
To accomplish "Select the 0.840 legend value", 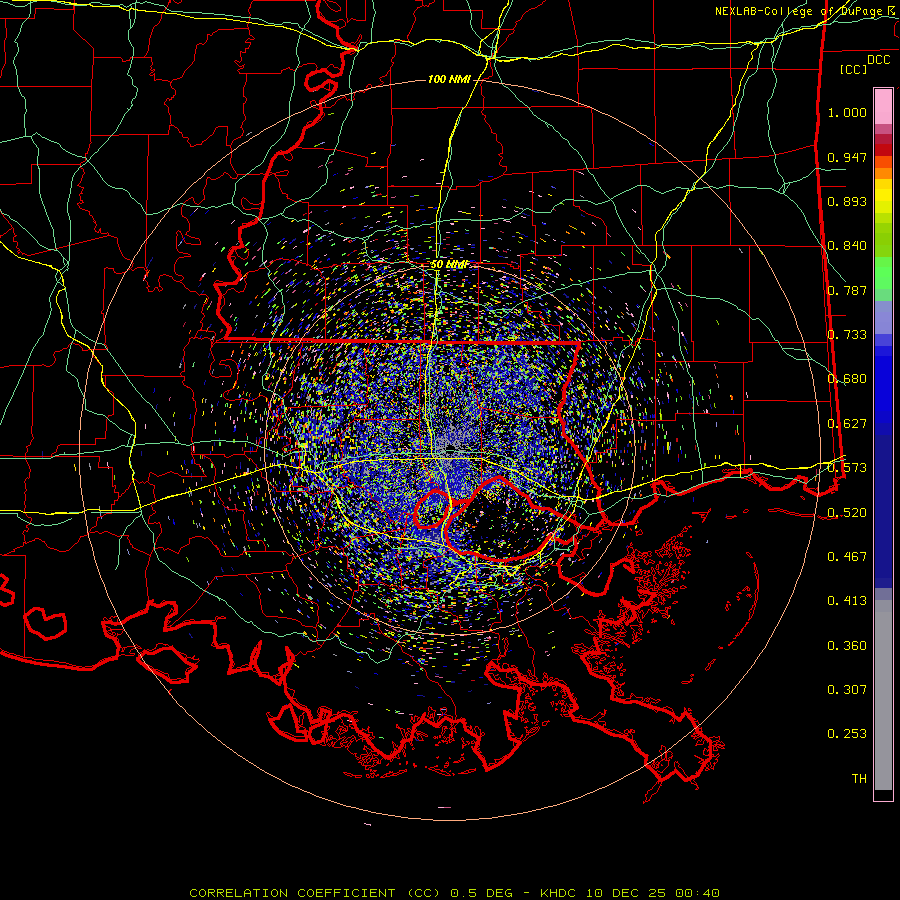I will click(x=847, y=246).
